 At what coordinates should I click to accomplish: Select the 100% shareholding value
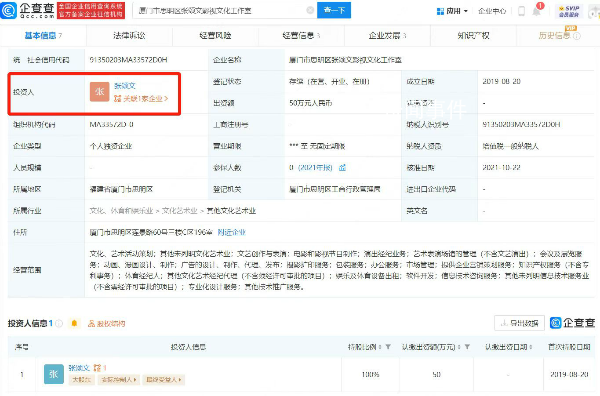tap(370, 374)
